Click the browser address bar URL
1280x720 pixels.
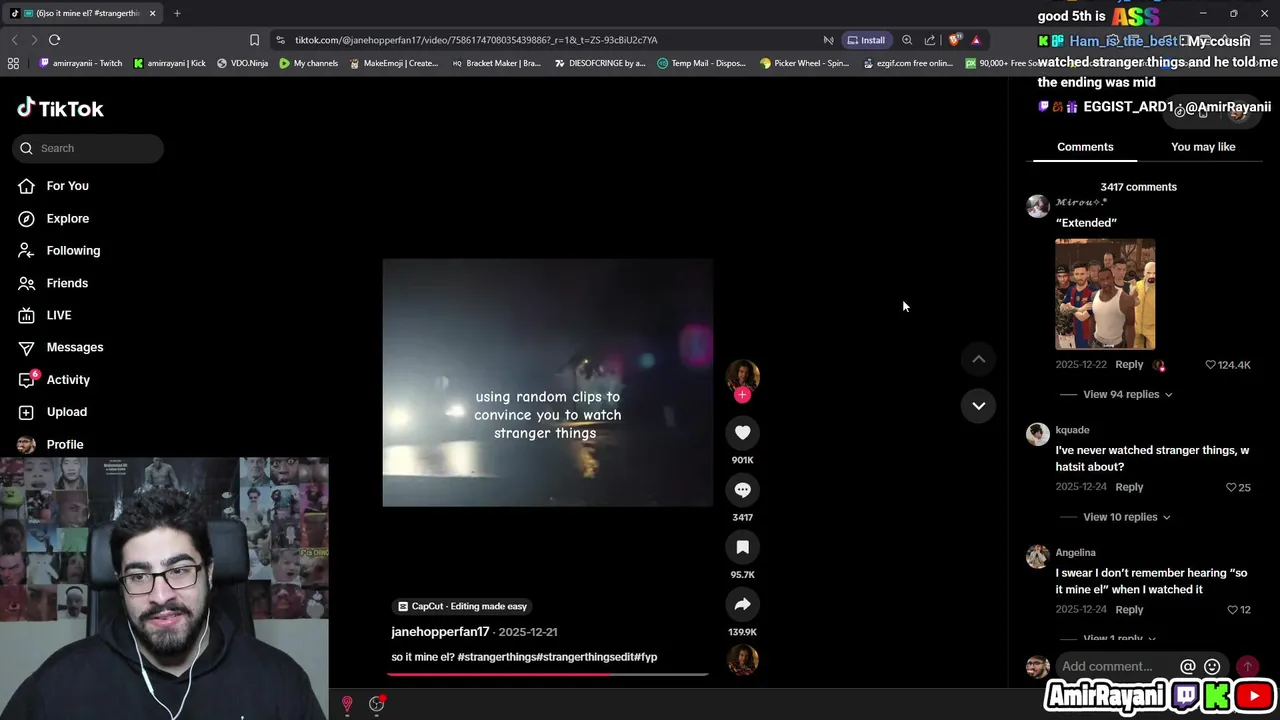coord(476,40)
